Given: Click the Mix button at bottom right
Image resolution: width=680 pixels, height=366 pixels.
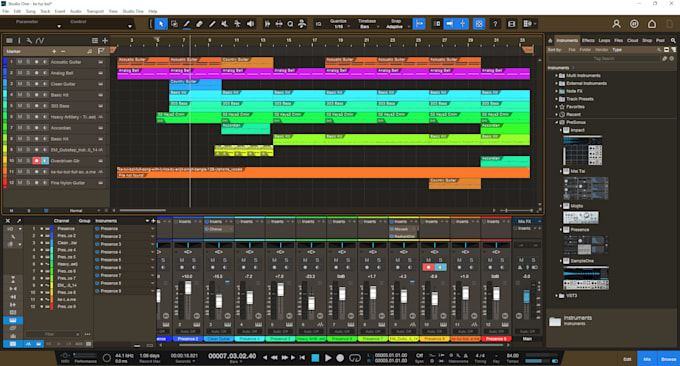Looking at the screenshot, I should point(647,359).
